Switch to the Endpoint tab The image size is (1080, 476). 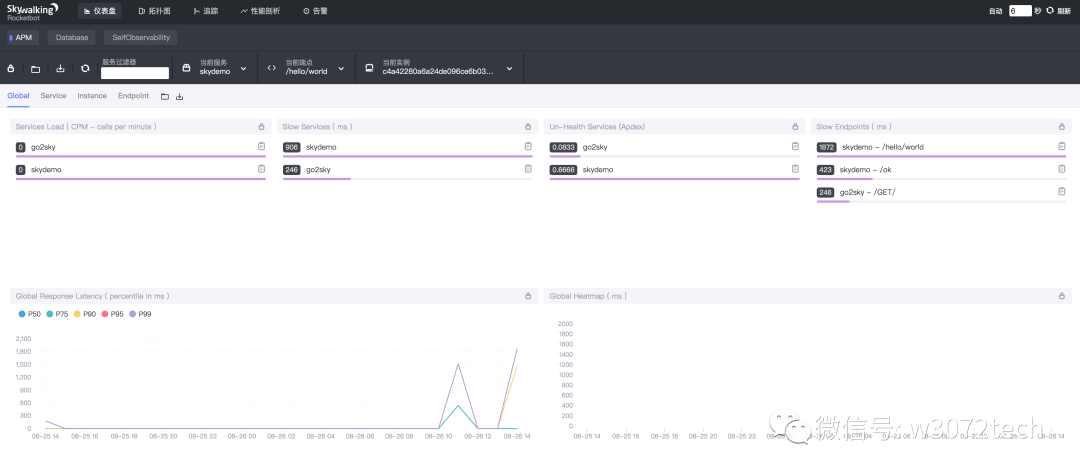133,96
